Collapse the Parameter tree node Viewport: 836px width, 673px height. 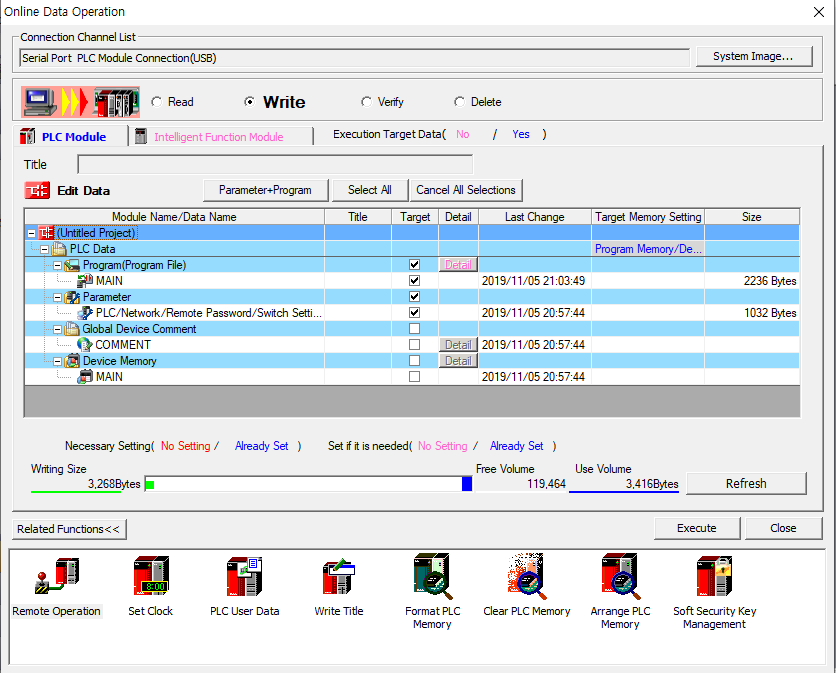[x=57, y=297]
